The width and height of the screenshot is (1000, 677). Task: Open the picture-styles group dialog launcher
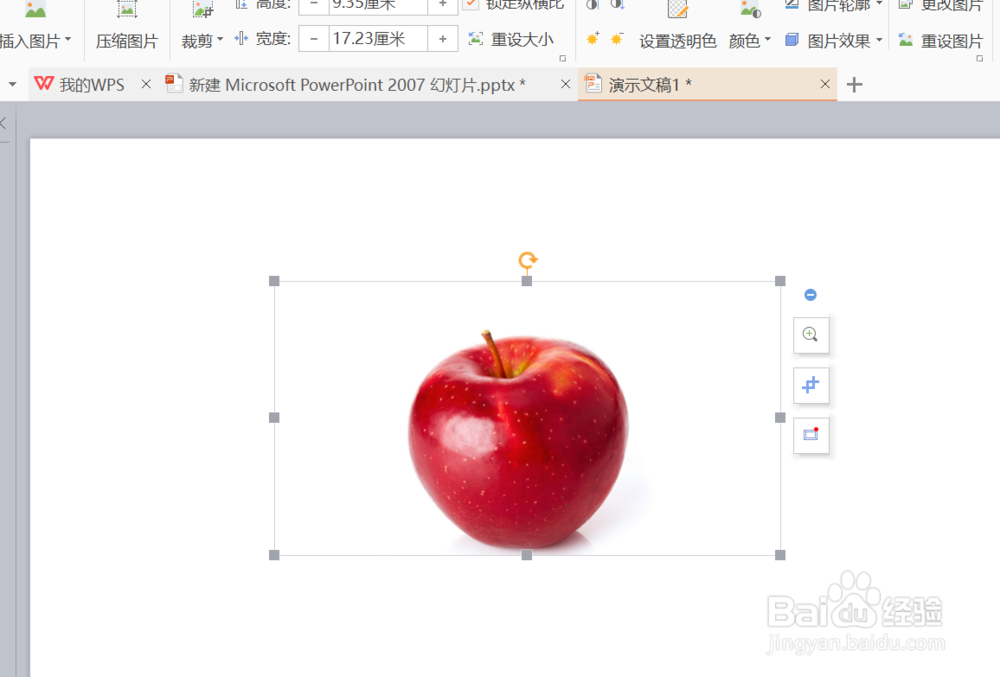(x=980, y=58)
